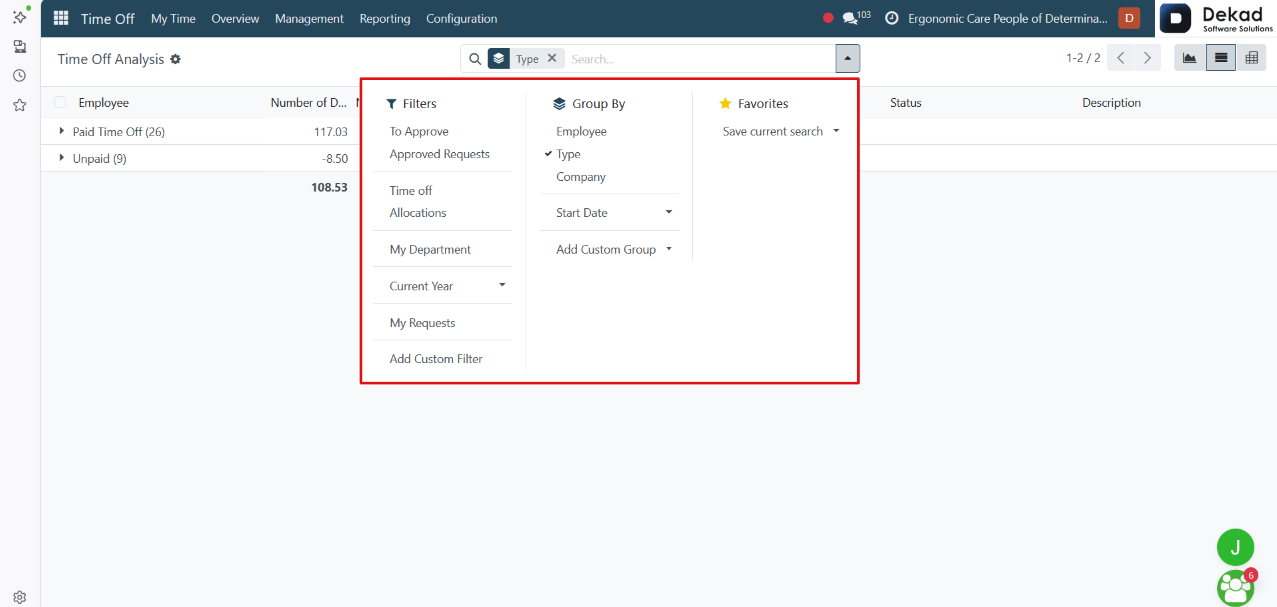1277x607 pixels.
Task: Open the Configuration menu
Action: [461, 18]
